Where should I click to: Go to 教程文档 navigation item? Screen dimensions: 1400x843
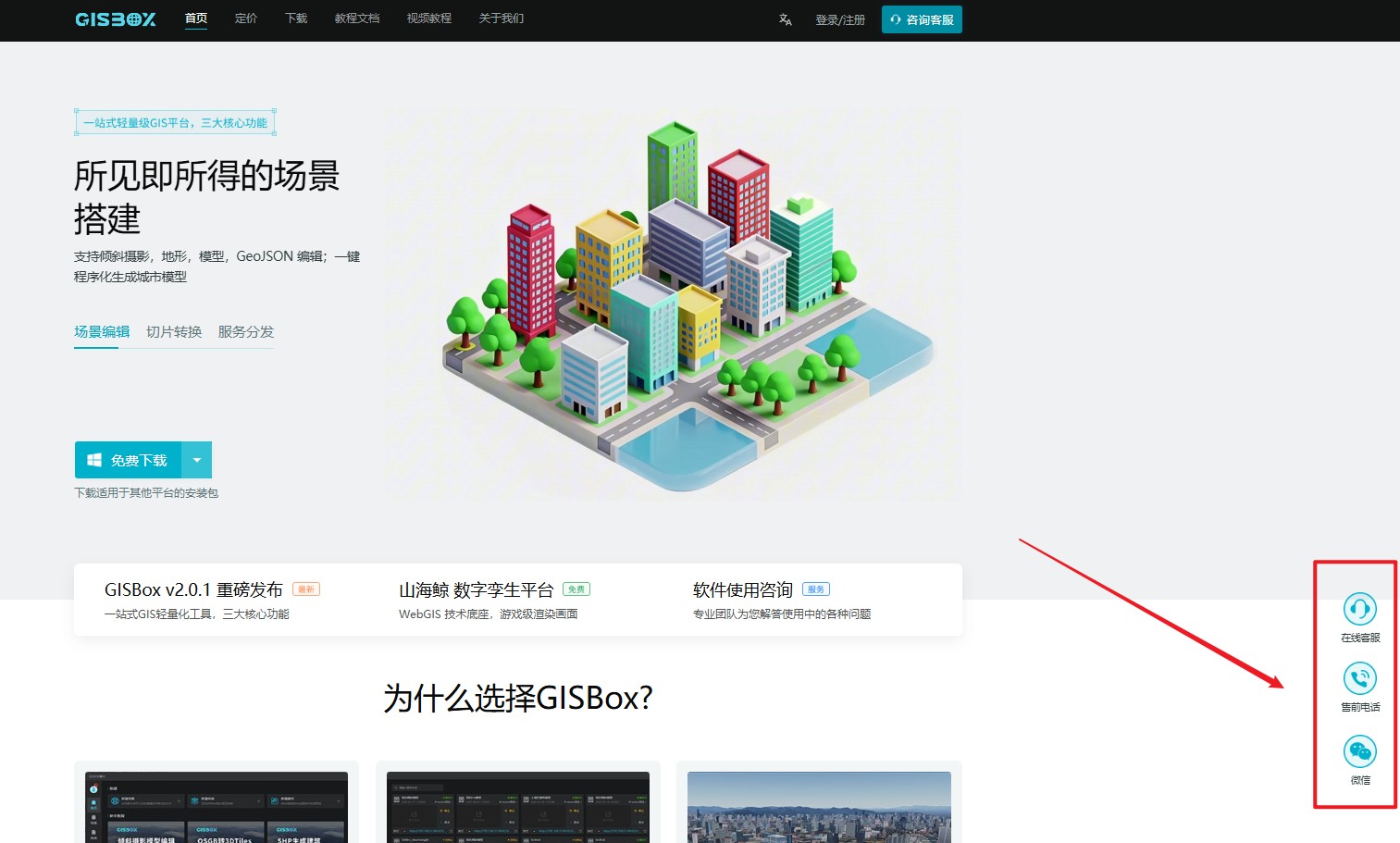[x=357, y=19]
